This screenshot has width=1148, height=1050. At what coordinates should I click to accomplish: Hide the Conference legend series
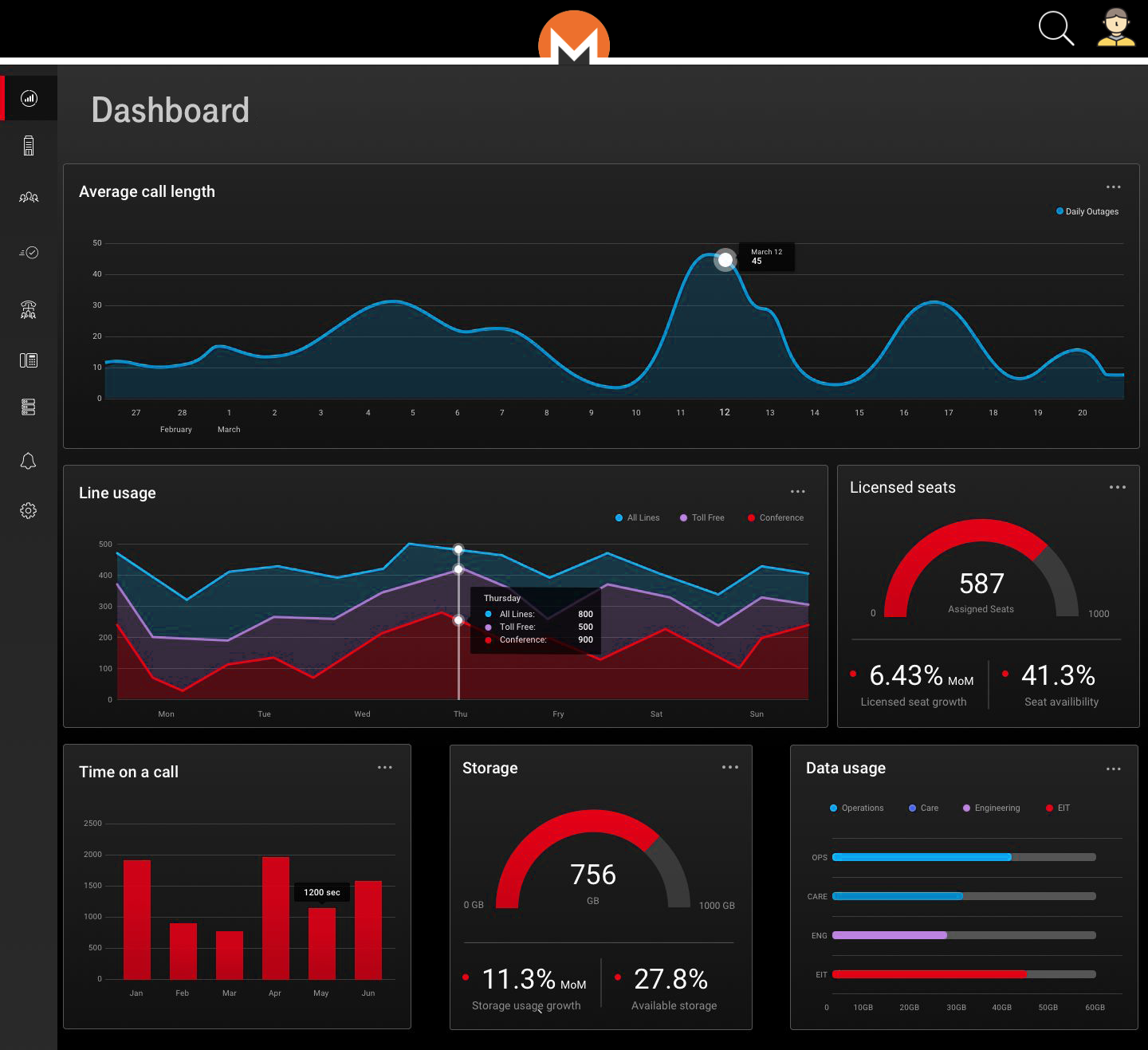(x=775, y=518)
